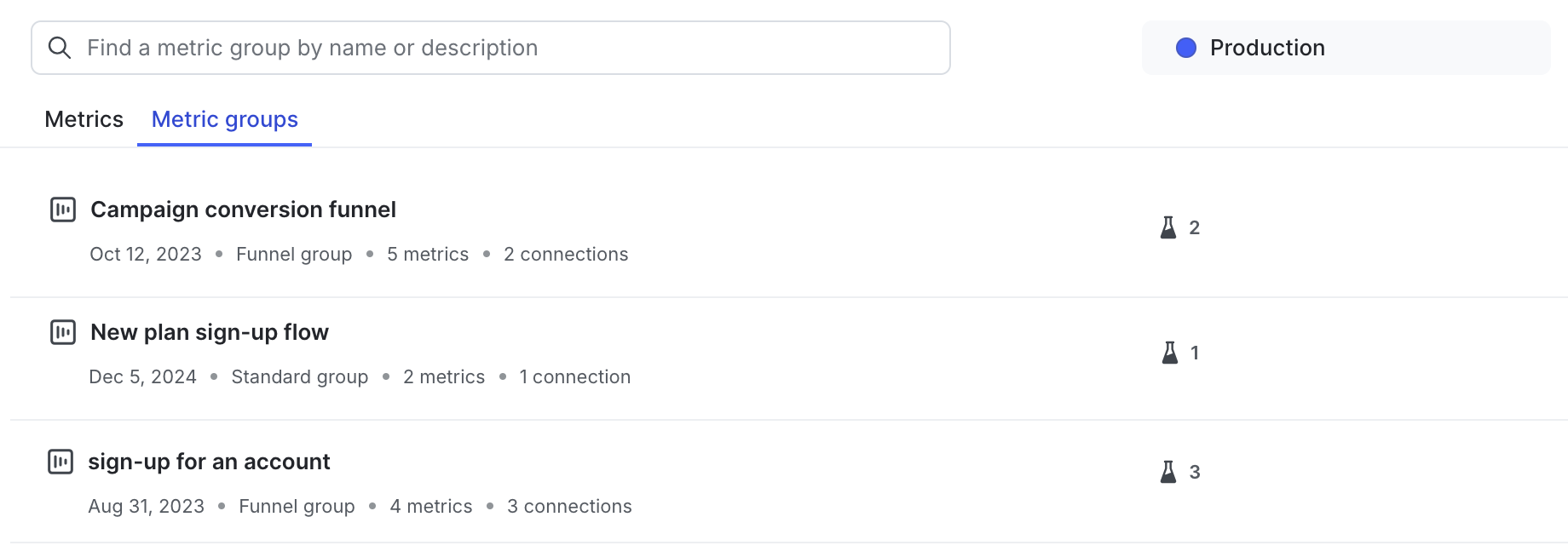1568x557 pixels.
Task: Click the metric group icon beside sign-up for an account
Action: 62,461
